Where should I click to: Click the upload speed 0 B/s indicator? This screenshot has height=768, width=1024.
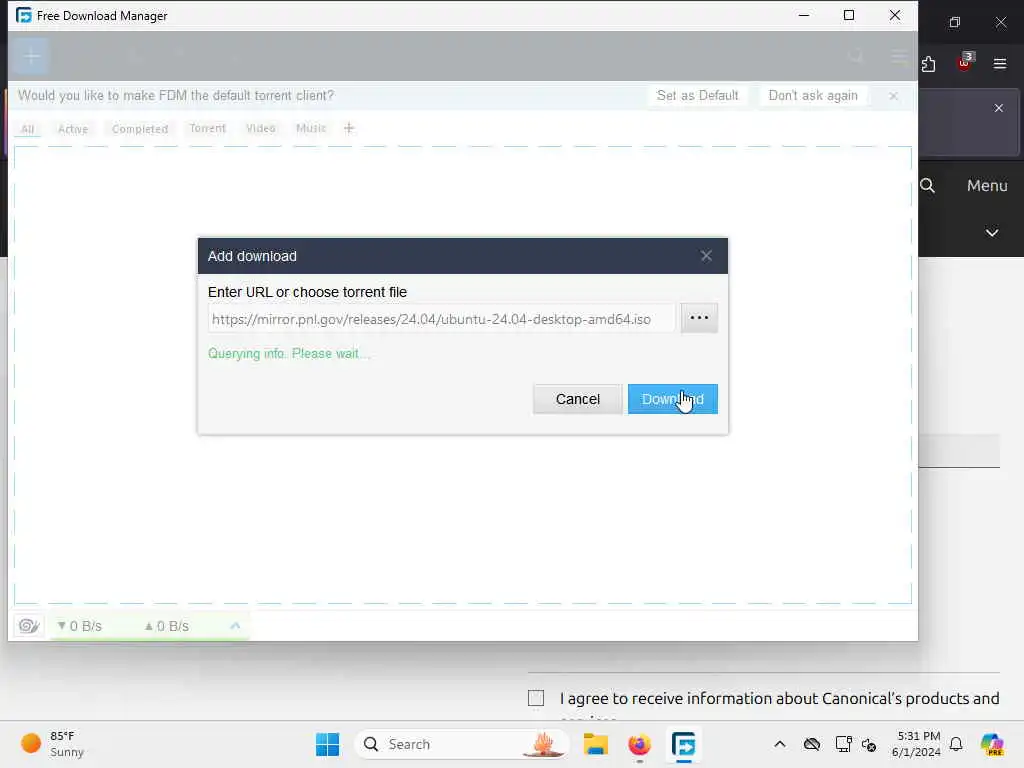(167, 626)
